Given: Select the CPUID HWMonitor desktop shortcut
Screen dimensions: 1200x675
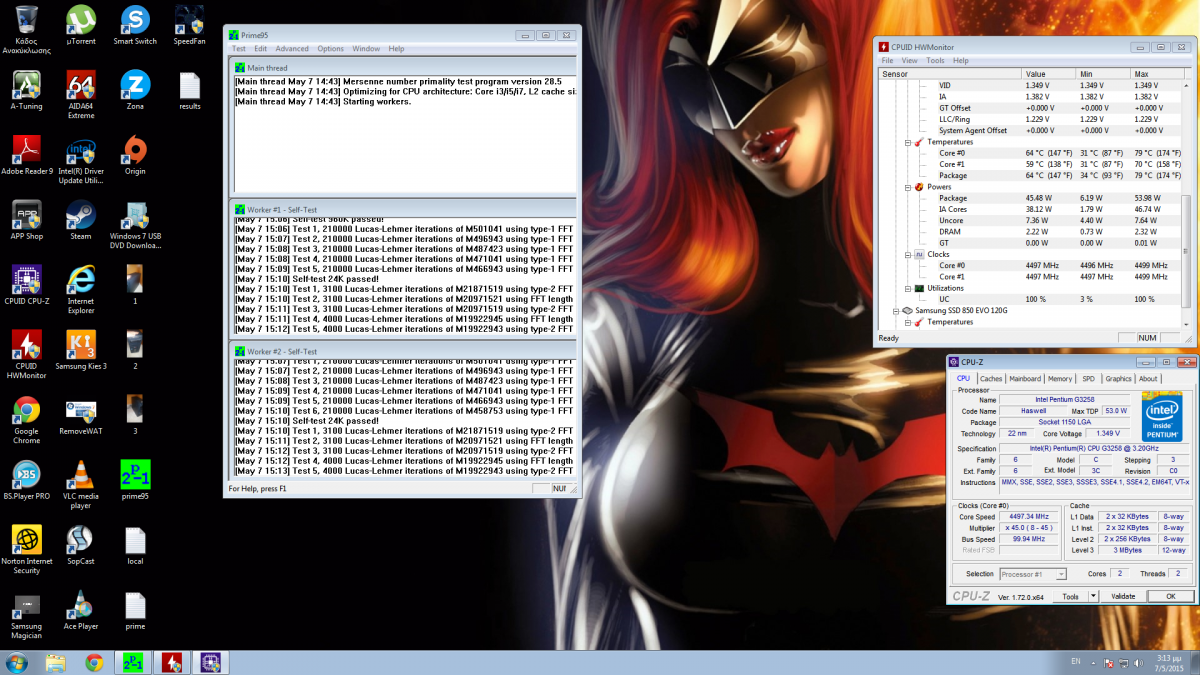Looking at the screenshot, I should pos(26,355).
